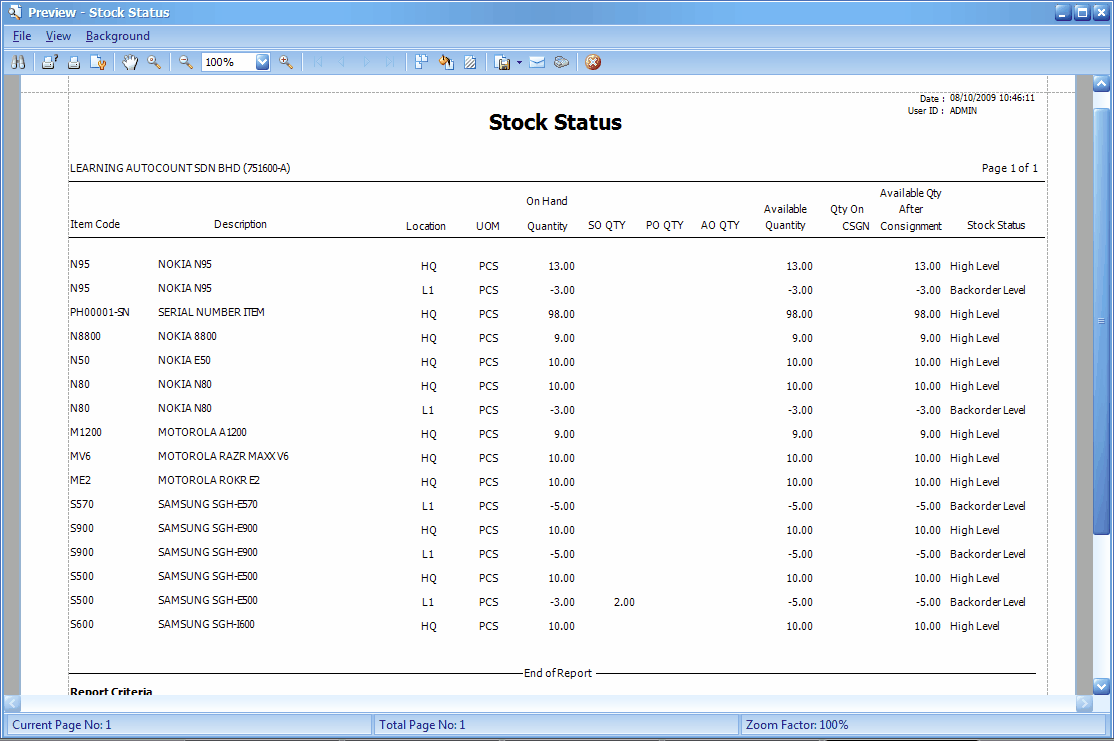Click the SAMSUNG SGH-I600 description
The width and height of the screenshot is (1114, 741).
206,625
